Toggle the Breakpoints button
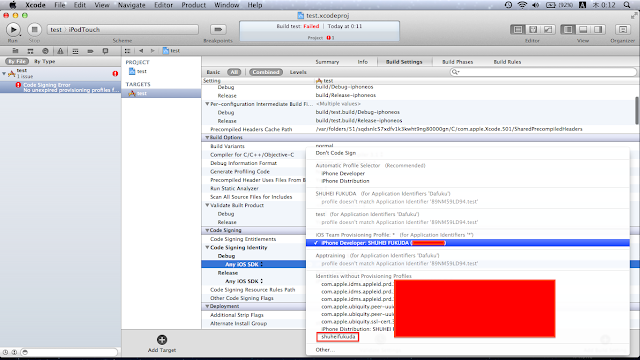The height and width of the screenshot is (360, 640). 218,29
